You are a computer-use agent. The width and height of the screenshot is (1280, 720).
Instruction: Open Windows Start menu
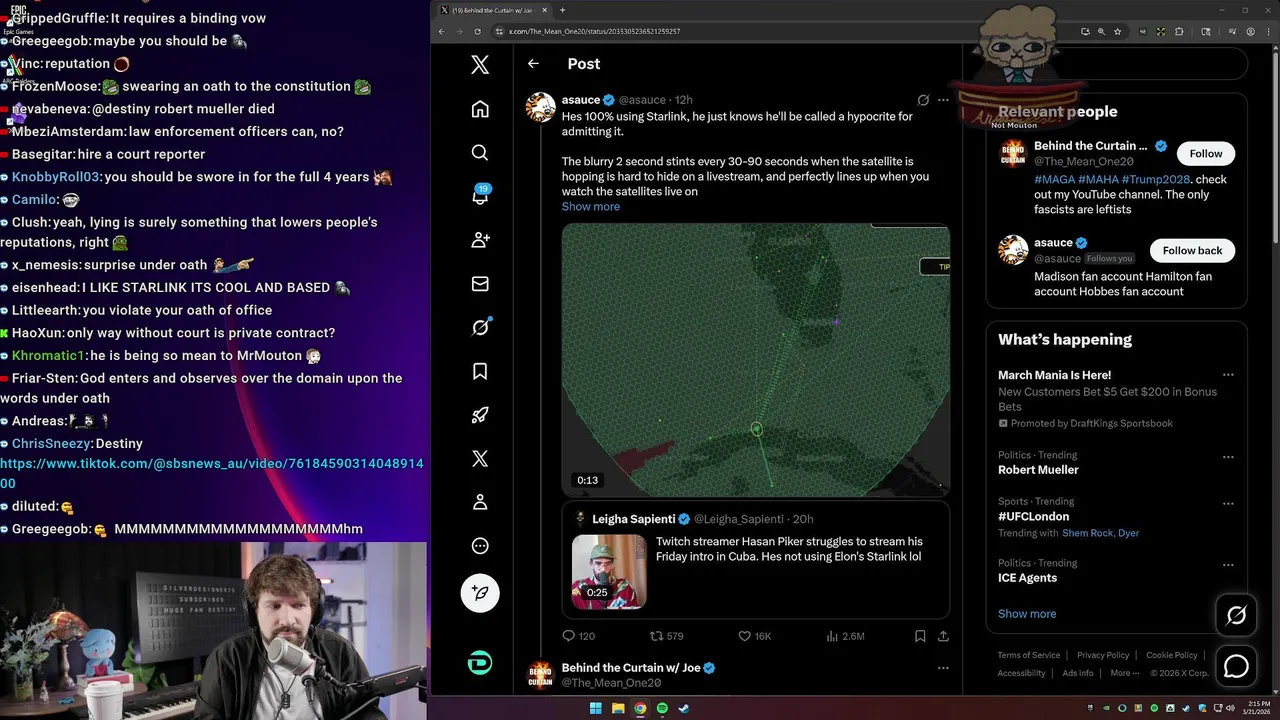[596, 708]
